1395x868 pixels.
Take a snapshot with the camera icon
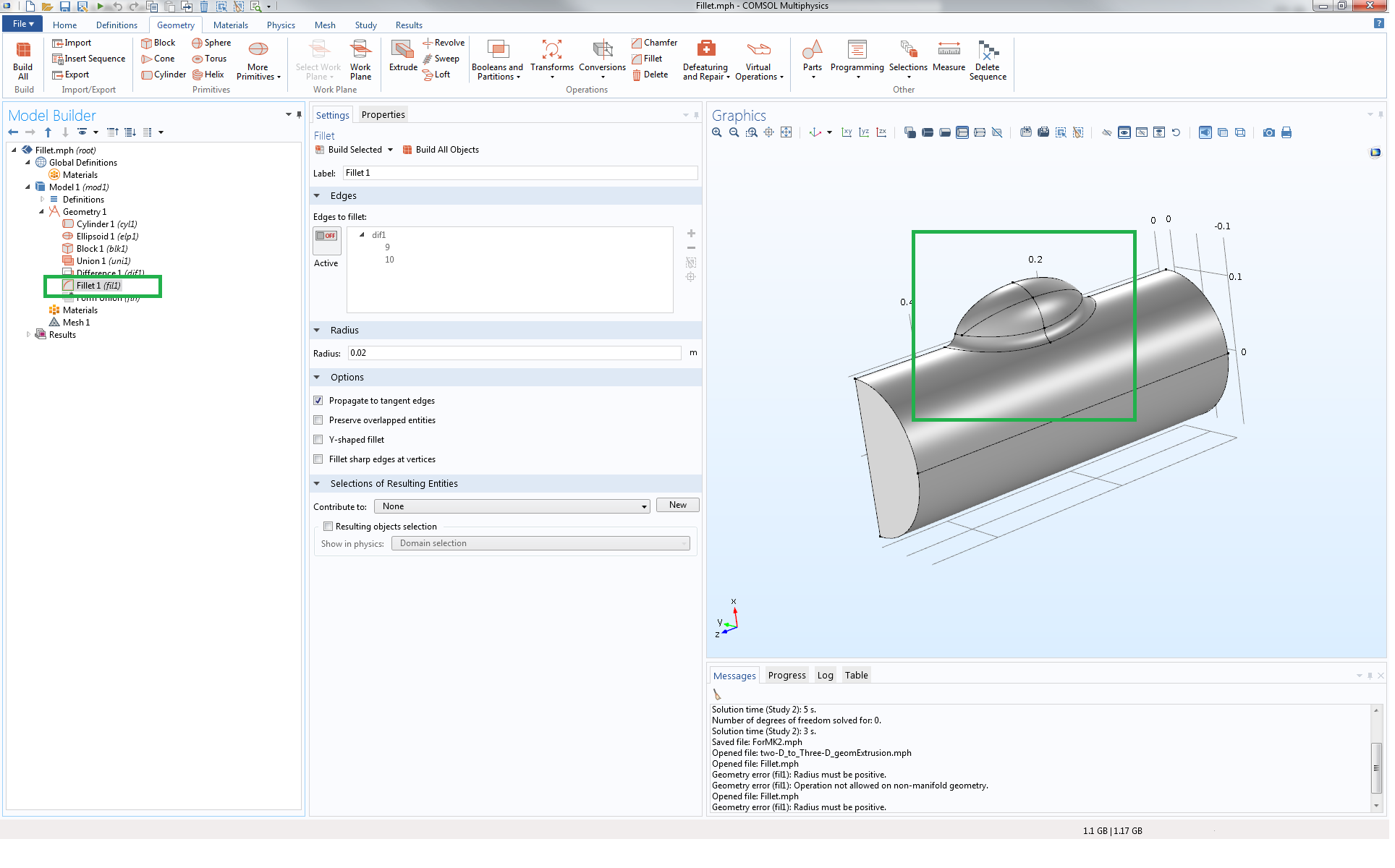pyautogui.click(x=1269, y=132)
